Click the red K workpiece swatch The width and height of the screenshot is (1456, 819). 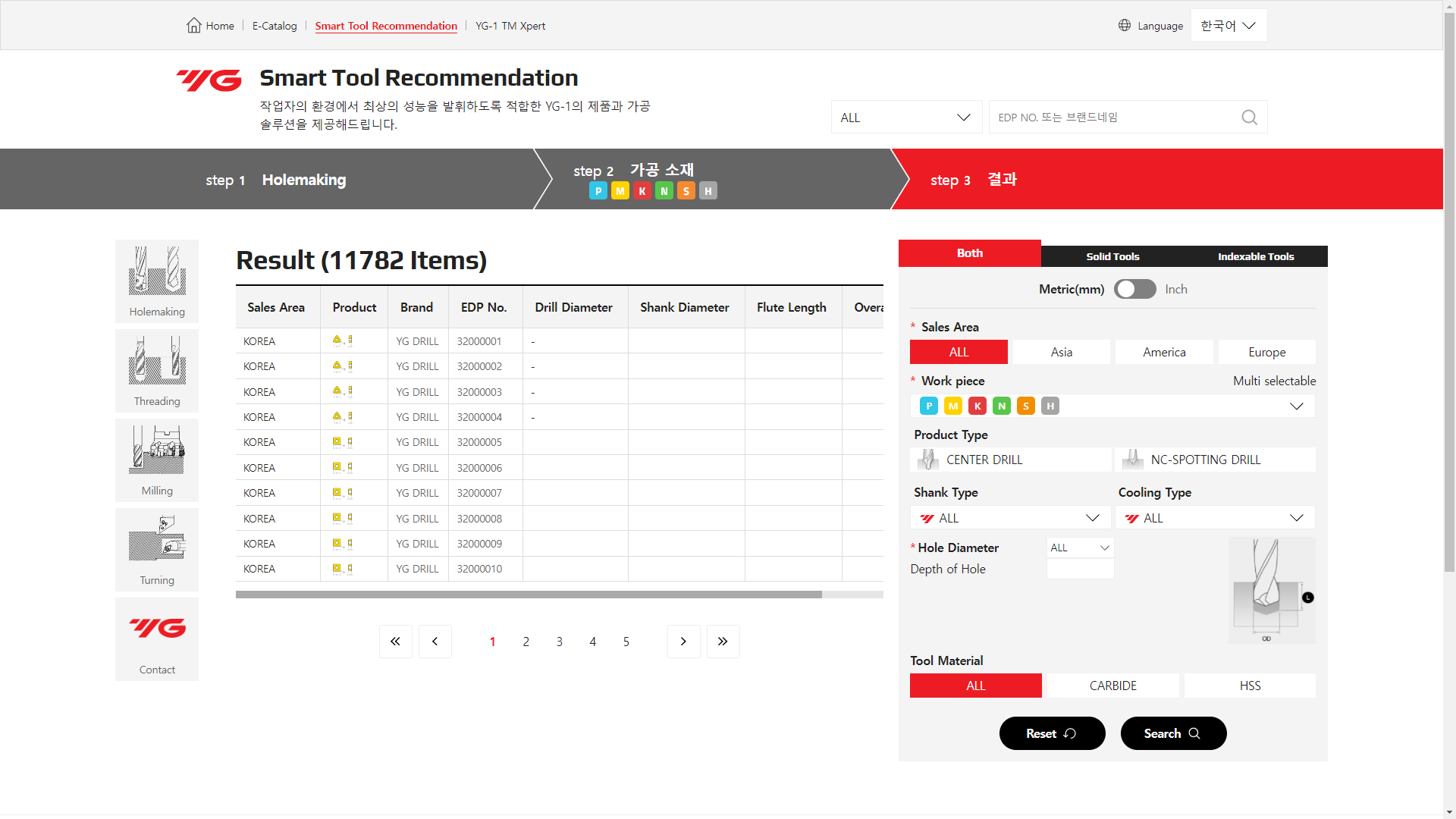coord(977,406)
